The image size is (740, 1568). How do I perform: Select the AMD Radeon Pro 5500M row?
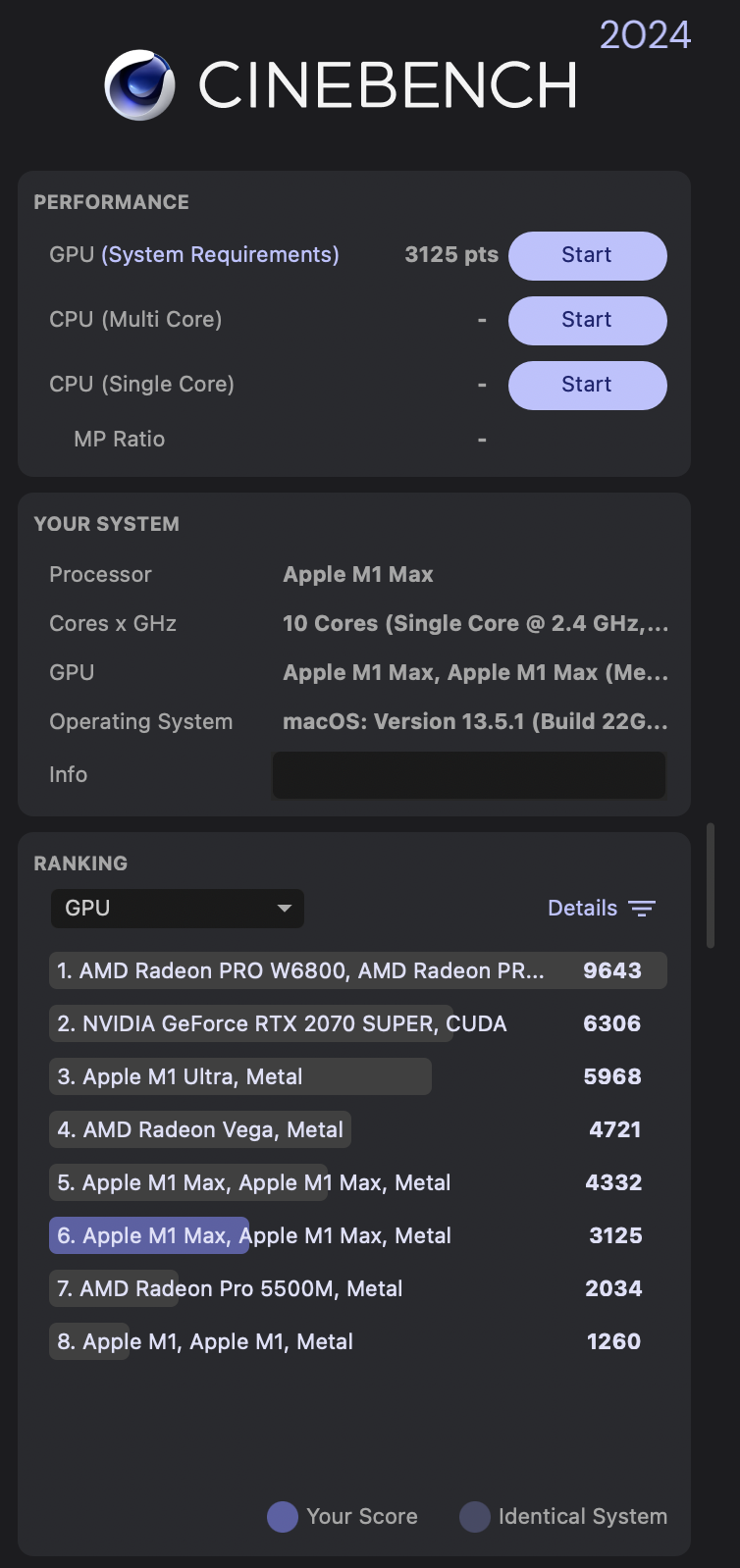pos(358,1288)
